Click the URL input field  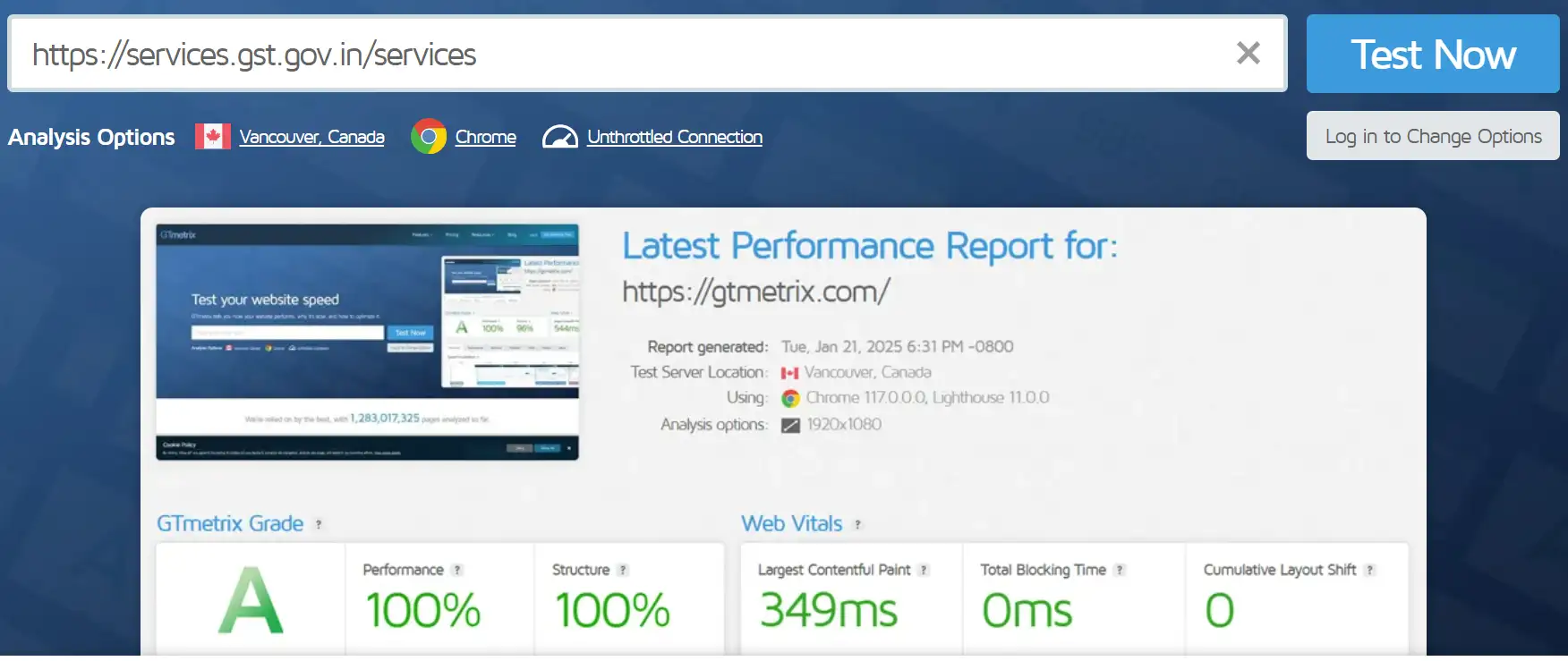(x=647, y=54)
